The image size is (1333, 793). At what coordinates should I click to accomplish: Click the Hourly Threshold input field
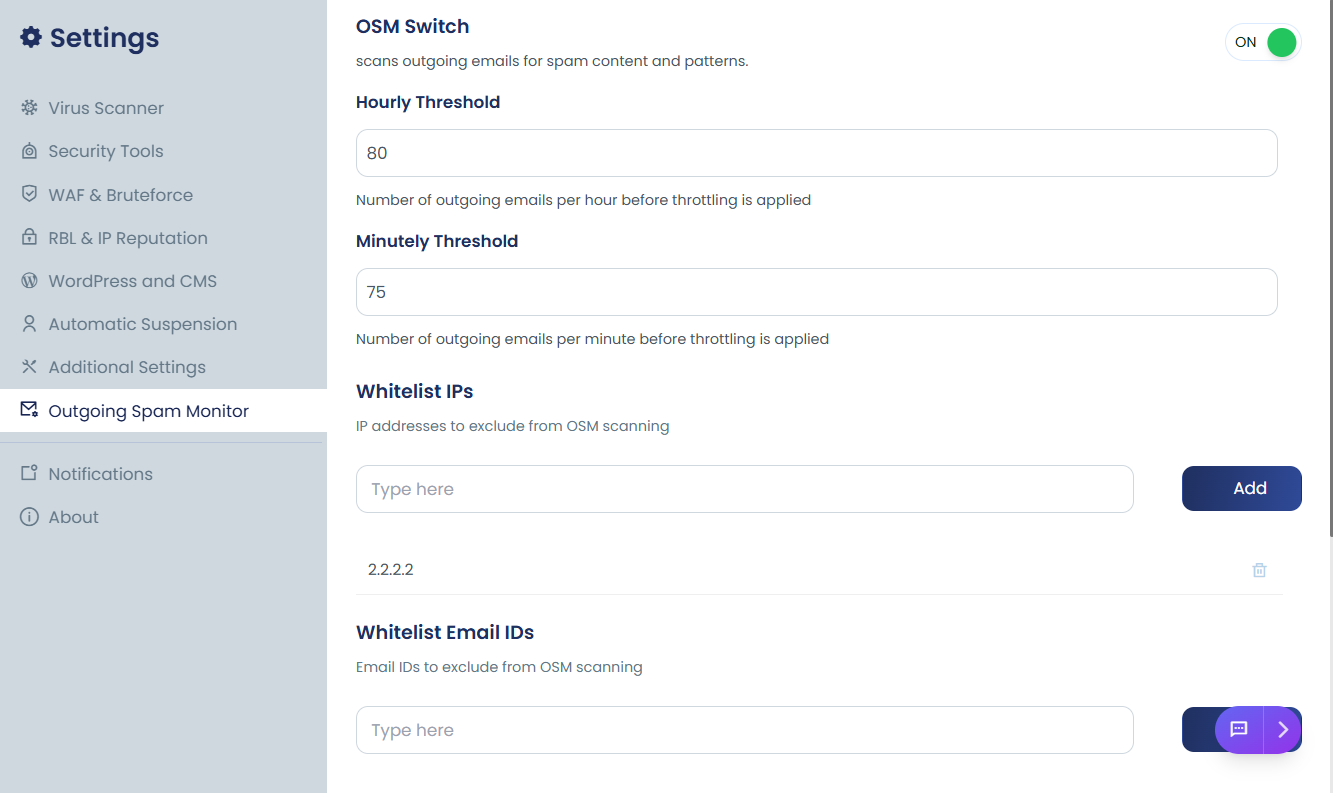click(x=816, y=153)
